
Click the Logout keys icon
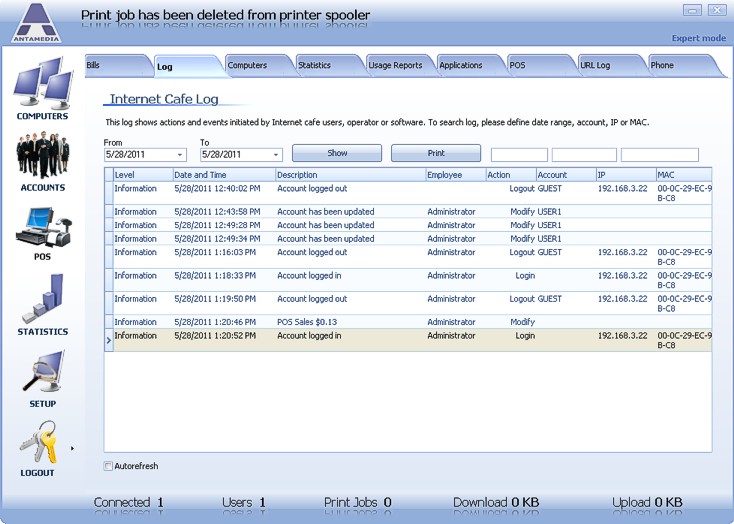point(39,442)
